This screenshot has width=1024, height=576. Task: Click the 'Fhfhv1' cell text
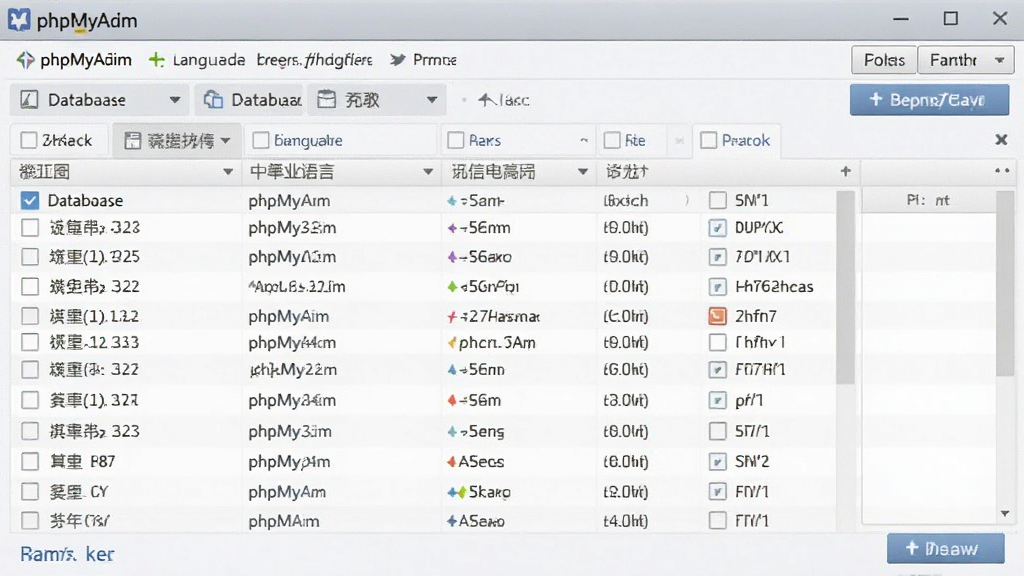pyautogui.click(x=760, y=342)
